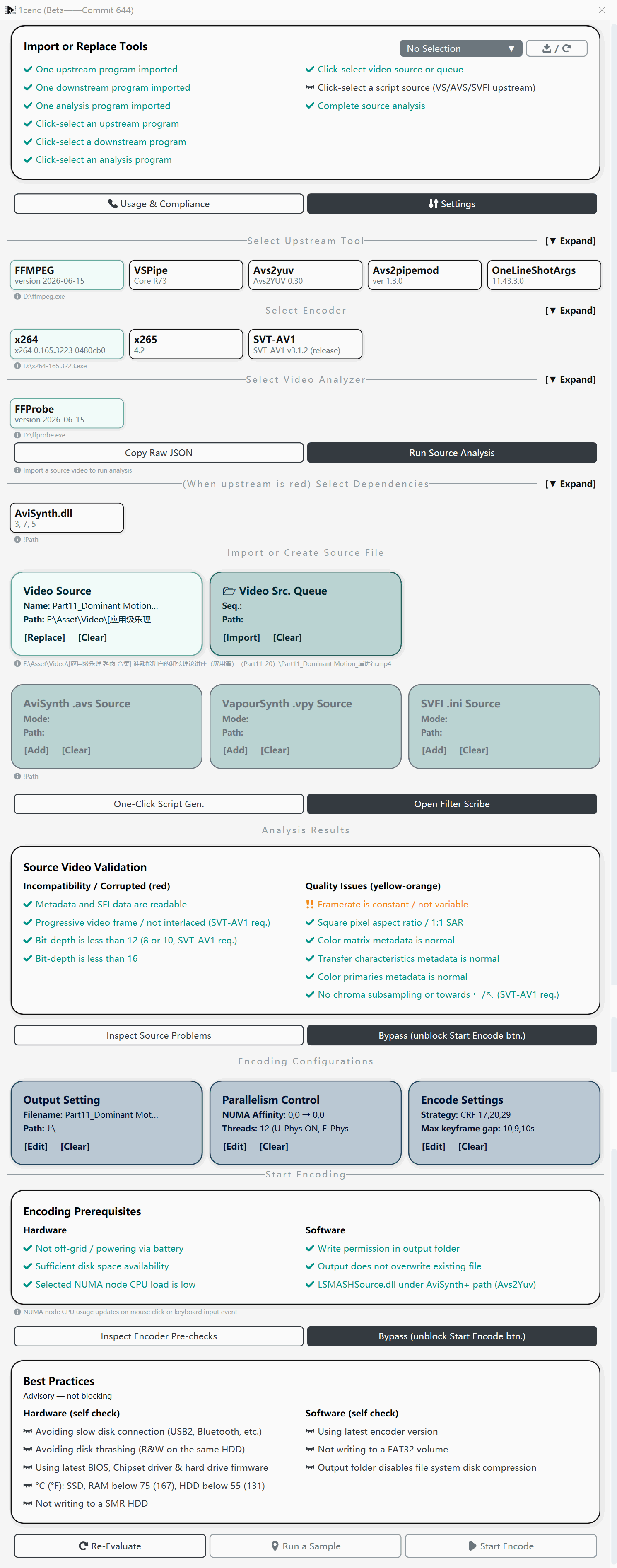The height and width of the screenshot is (1568, 617).
Task: Click the info icon beside D:\ffmpeg.exe
Action: pyautogui.click(x=17, y=297)
